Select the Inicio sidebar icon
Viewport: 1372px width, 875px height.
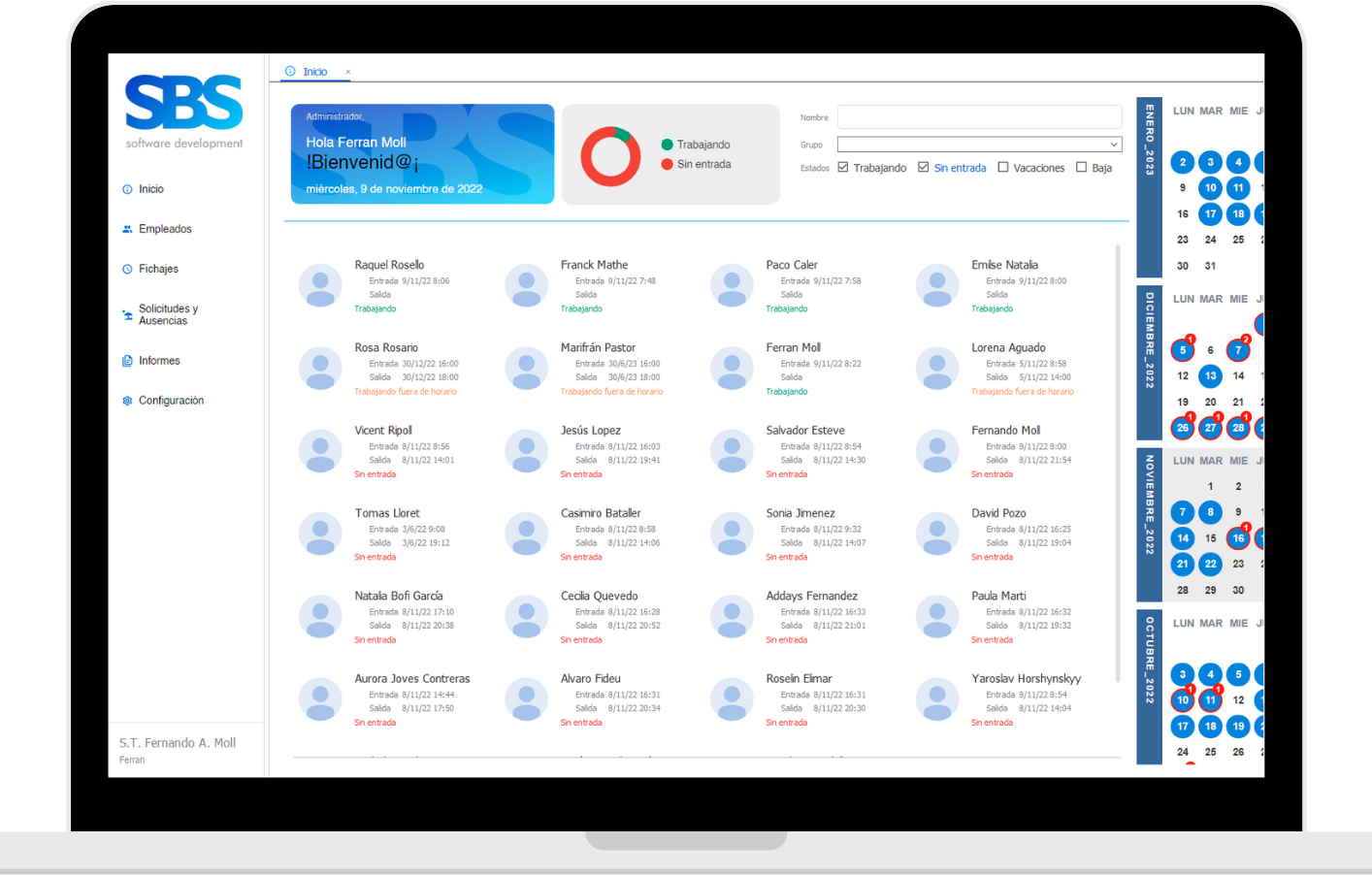126,188
